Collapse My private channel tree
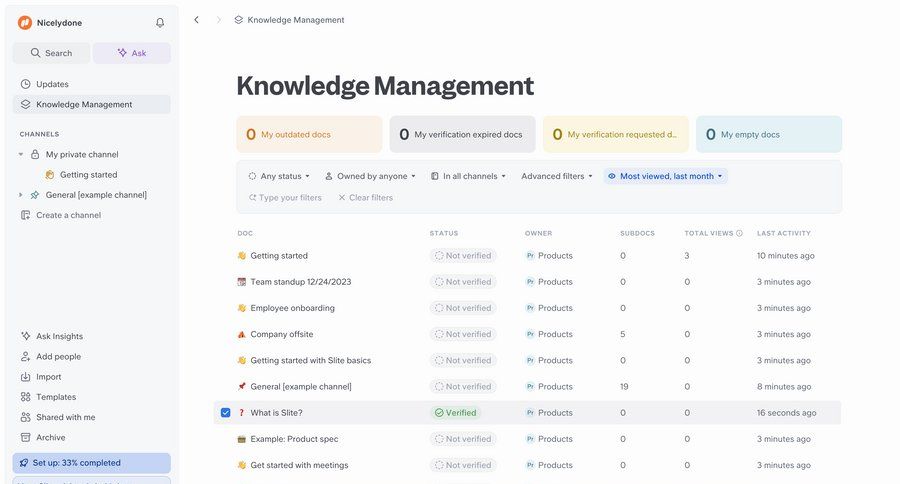 coord(21,155)
